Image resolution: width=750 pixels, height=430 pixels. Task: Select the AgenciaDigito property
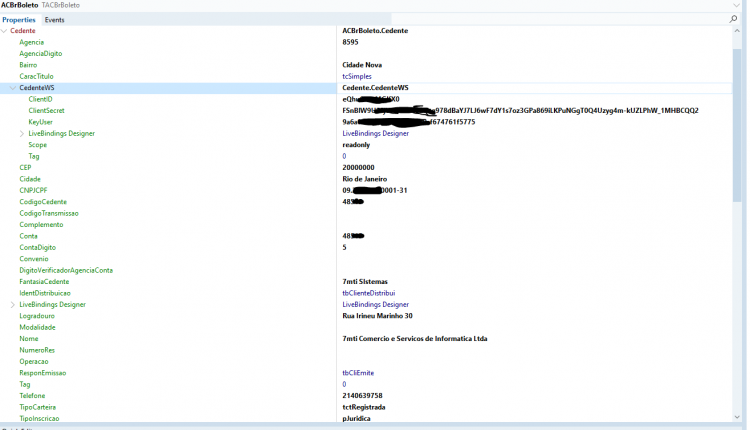(41, 54)
